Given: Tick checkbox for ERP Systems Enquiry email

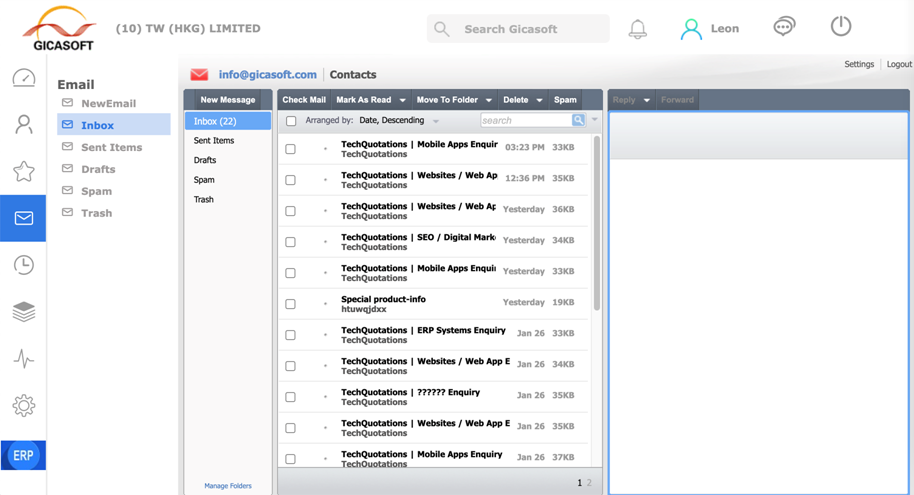Looking at the screenshot, I should click(x=291, y=335).
